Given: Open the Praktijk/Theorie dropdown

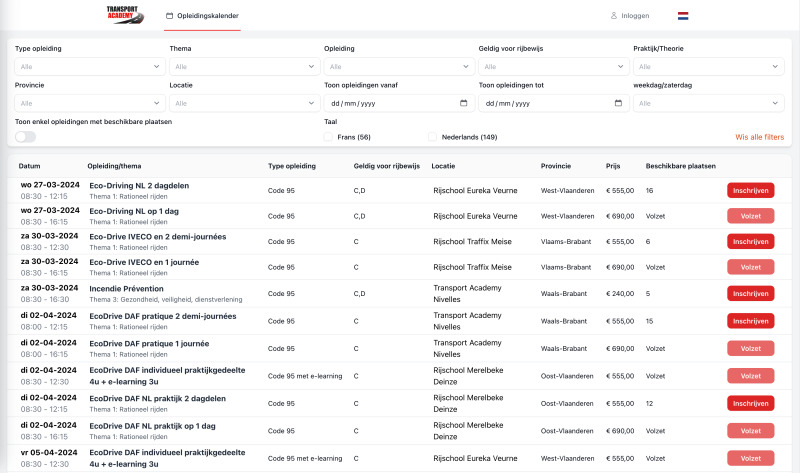Looking at the screenshot, I should click(708, 67).
